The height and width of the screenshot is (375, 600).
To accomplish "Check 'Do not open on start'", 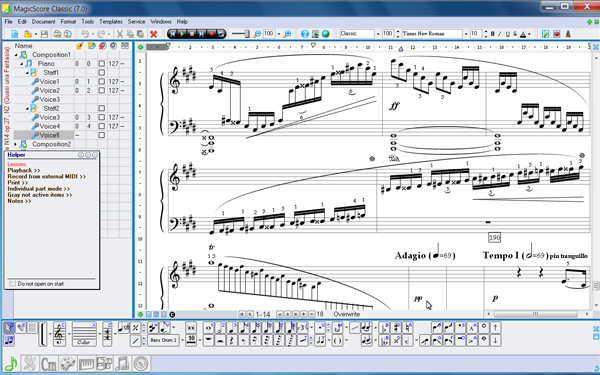I will 12,284.
